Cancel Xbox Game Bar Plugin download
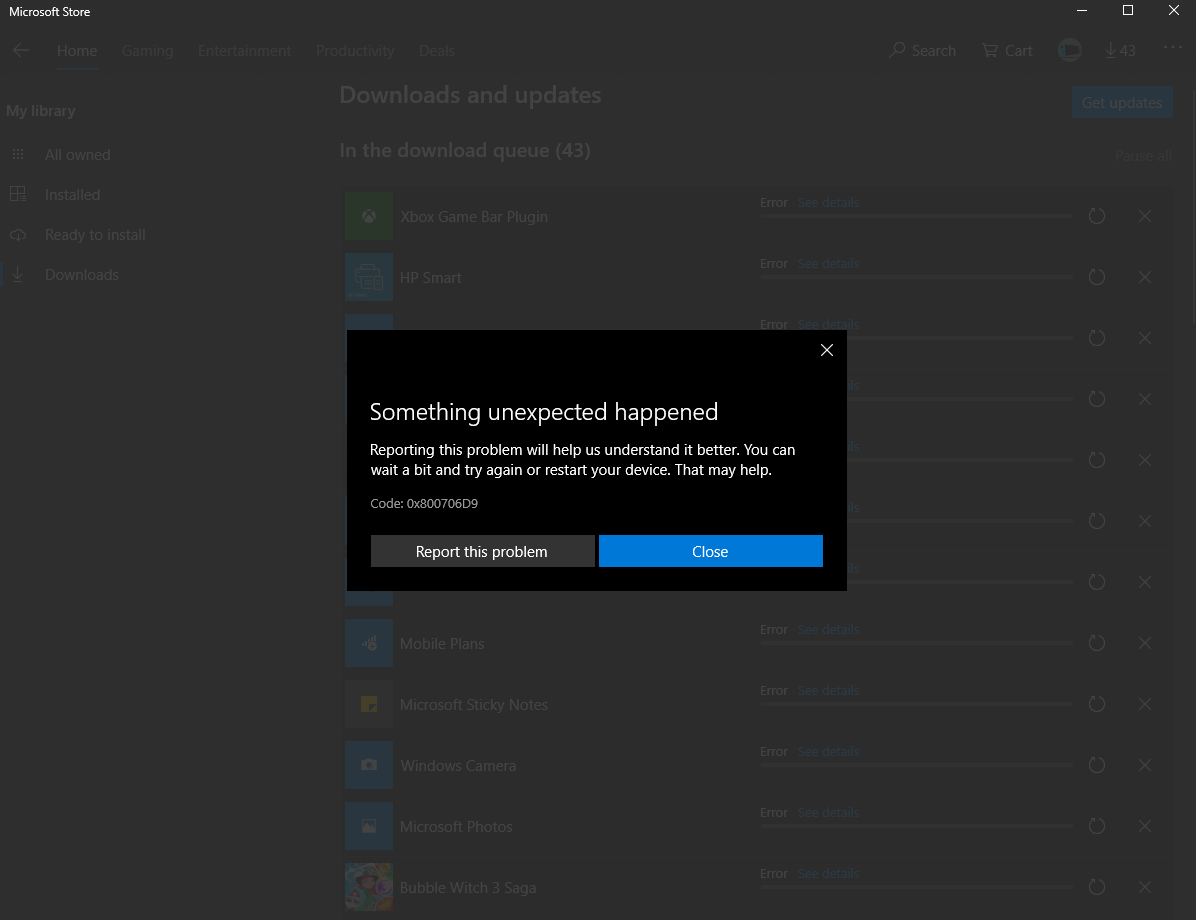Image resolution: width=1196 pixels, height=920 pixels. pos(1145,216)
